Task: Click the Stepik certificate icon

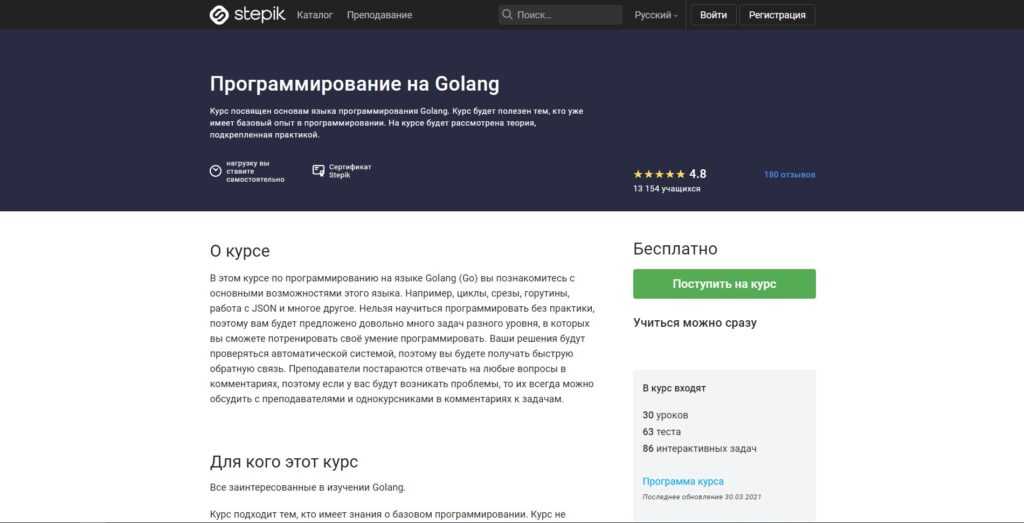Action: (319, 170)
